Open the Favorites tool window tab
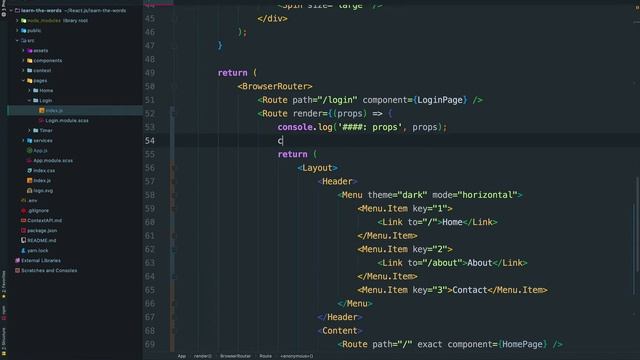Viewport: 640px width, 360px height. point(4,284)
